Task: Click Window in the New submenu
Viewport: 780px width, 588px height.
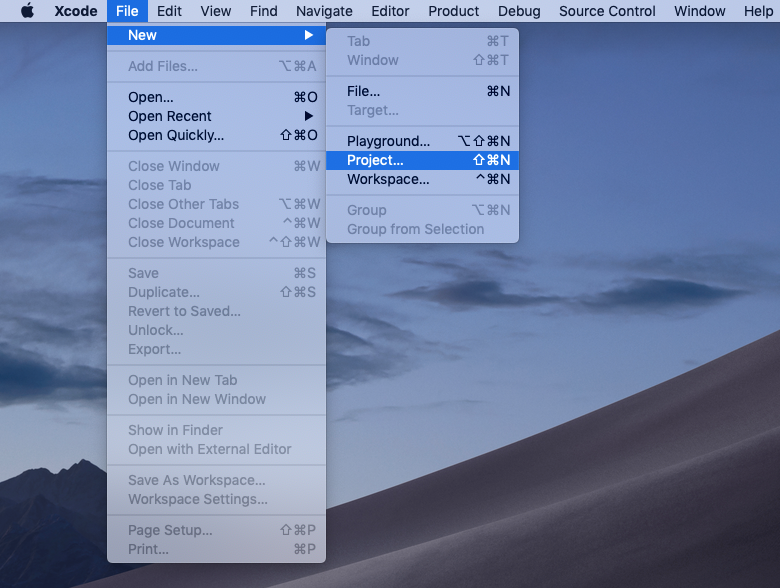Action: [x=422, y=60]
